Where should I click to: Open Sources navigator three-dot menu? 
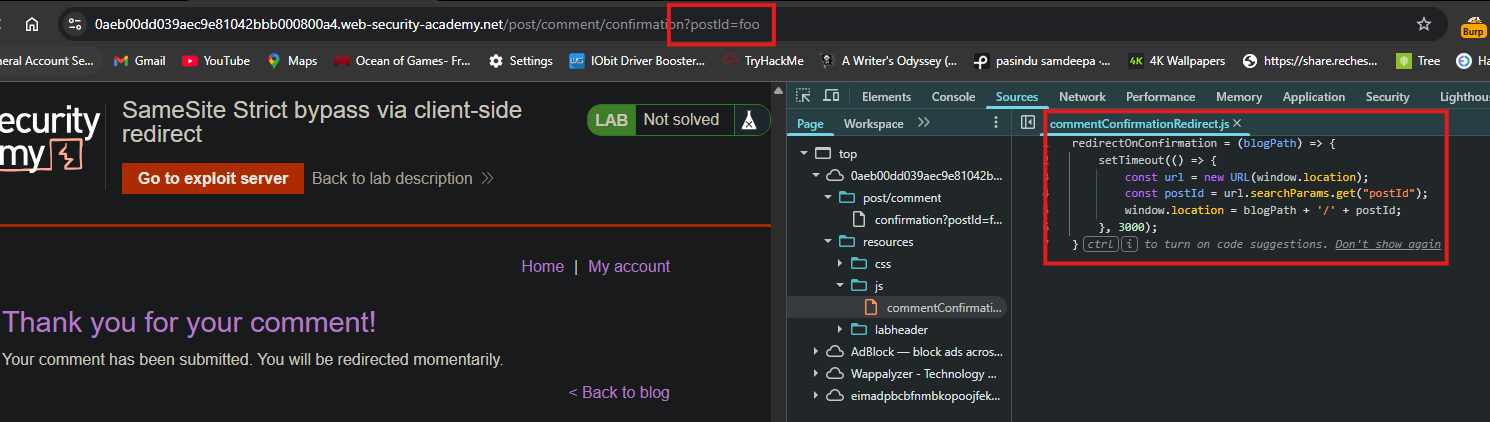995,123
